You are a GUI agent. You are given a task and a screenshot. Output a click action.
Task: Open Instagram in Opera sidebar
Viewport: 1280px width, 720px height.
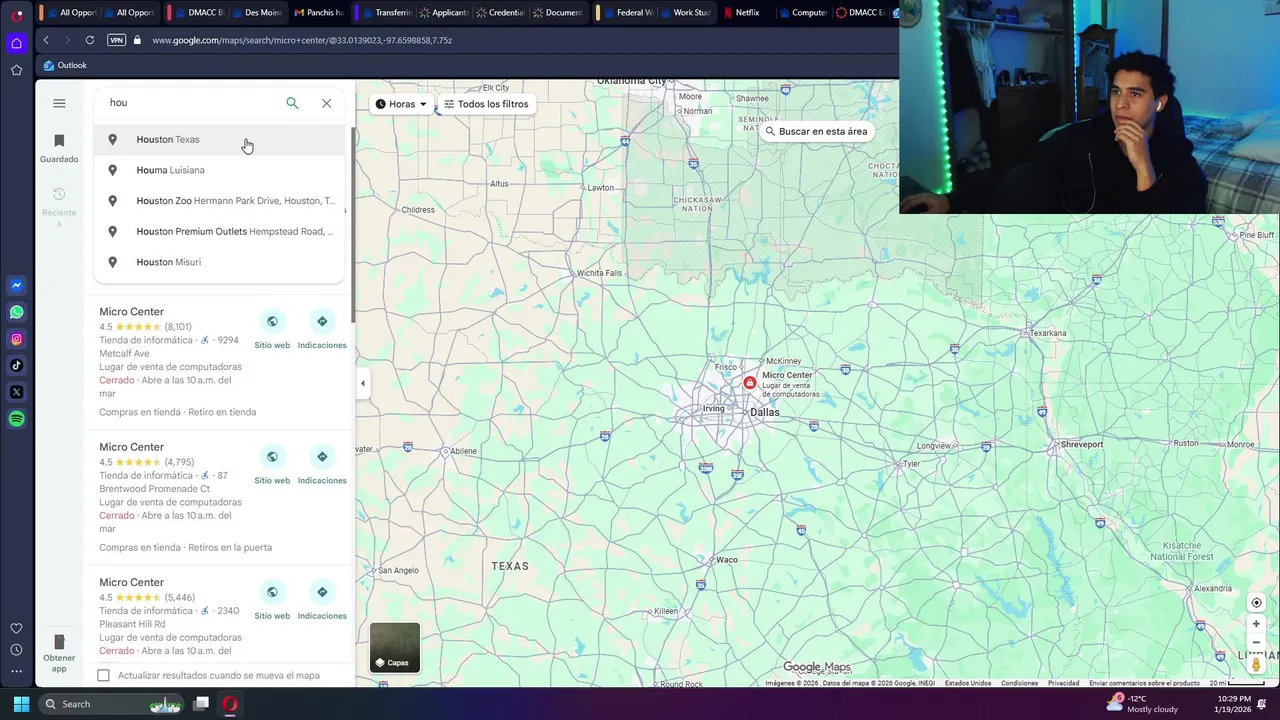[x=16, y=339]
